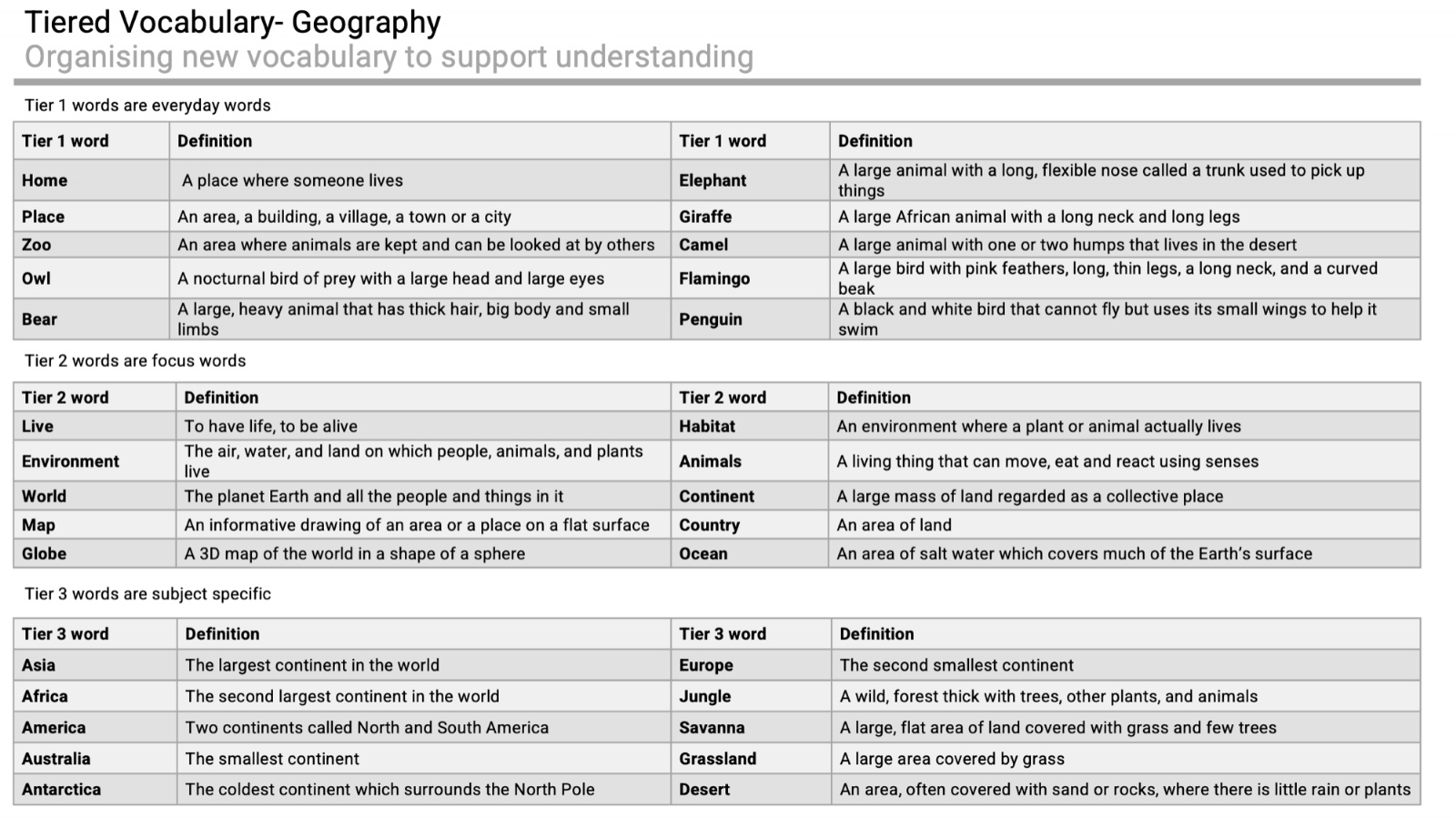
Task: Select the 'Tier 3 words are subject specific' heading
Action: point(147,593)
